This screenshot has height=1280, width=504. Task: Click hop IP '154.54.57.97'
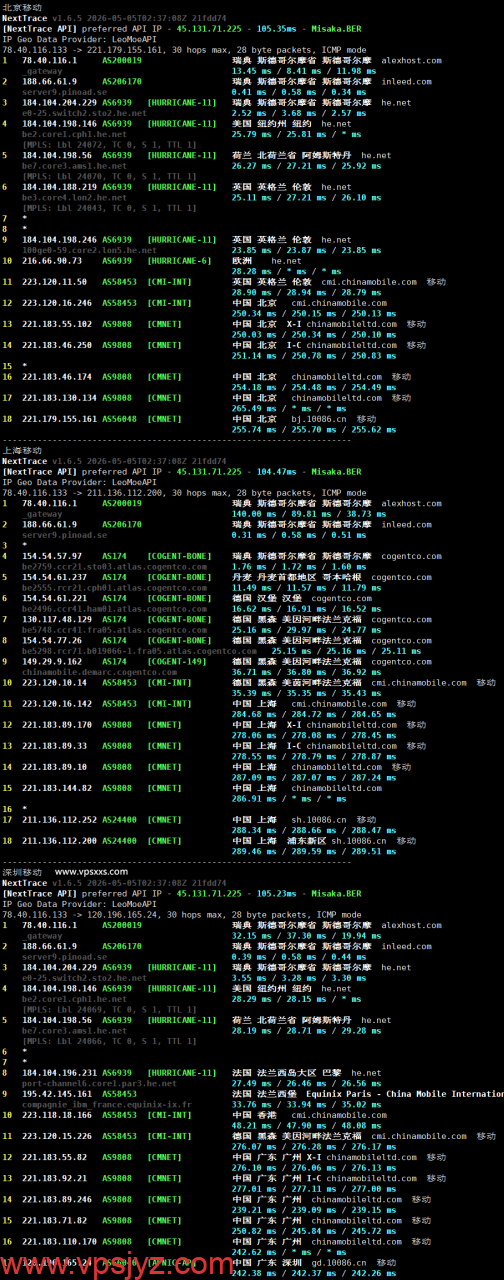point(52,556)
